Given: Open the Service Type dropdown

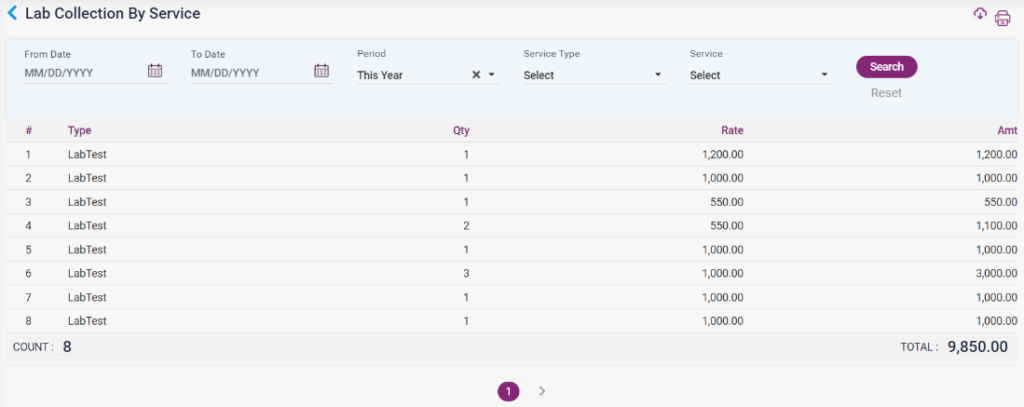Looking at the screenshot, I should 594,75.
